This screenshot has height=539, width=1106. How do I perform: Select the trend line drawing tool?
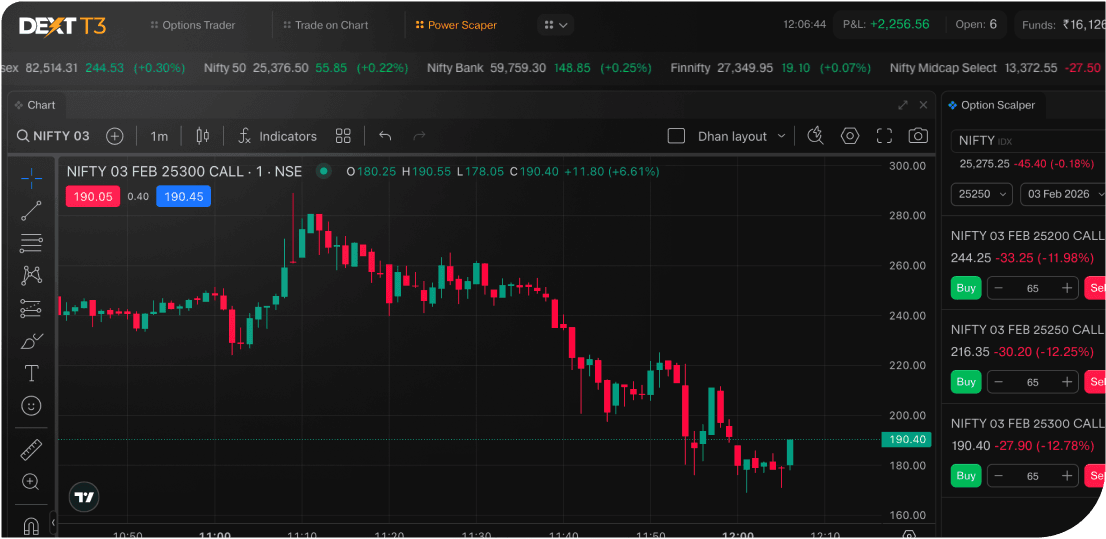coord(31,210)
